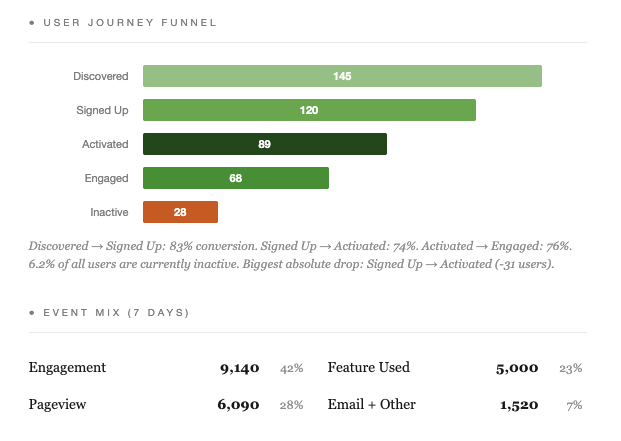Click the Event Mix (7 Days) heading
The height and width of the screenshot is (441, 621).
click(x=116, y=313)
